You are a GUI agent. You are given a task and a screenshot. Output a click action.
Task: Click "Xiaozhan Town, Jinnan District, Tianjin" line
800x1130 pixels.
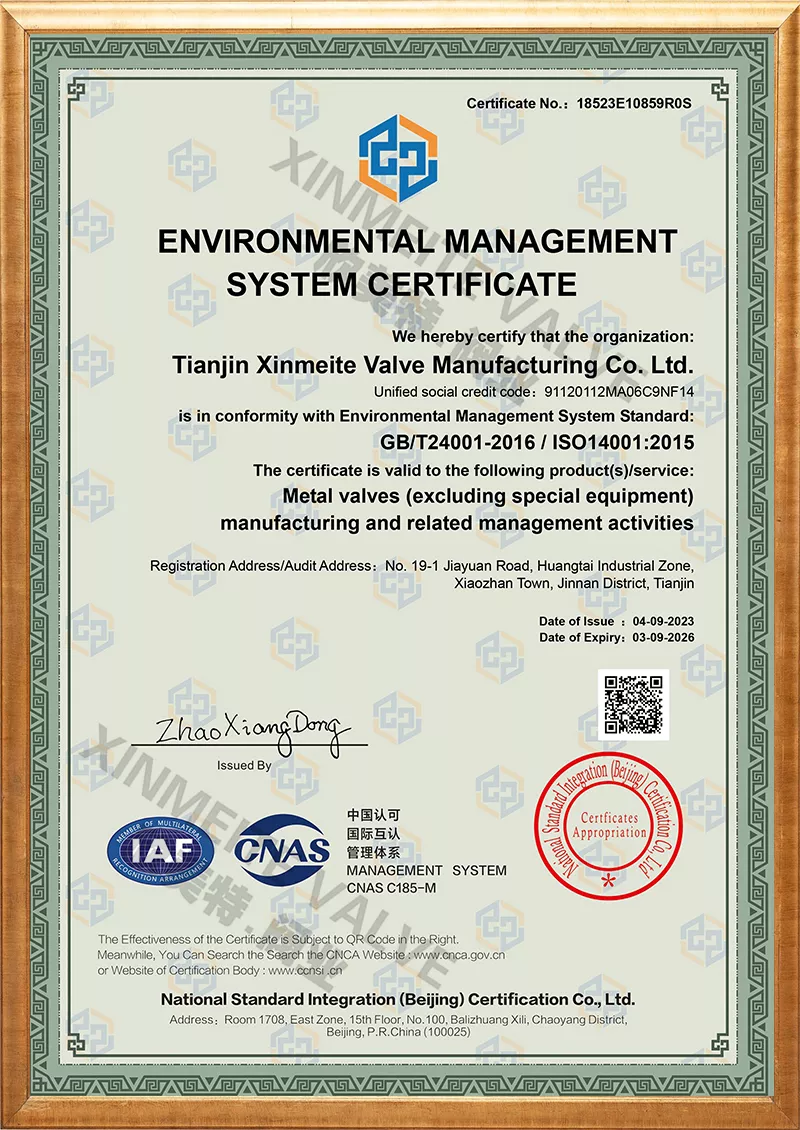[x=574, y=584]
